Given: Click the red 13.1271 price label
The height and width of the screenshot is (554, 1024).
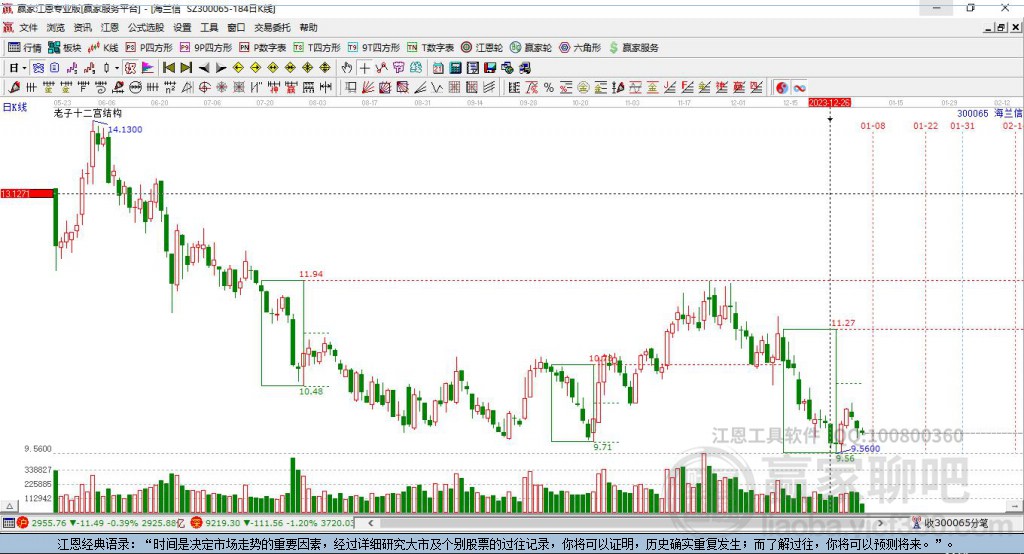Looking at the screenshot, I should [27, 193].
